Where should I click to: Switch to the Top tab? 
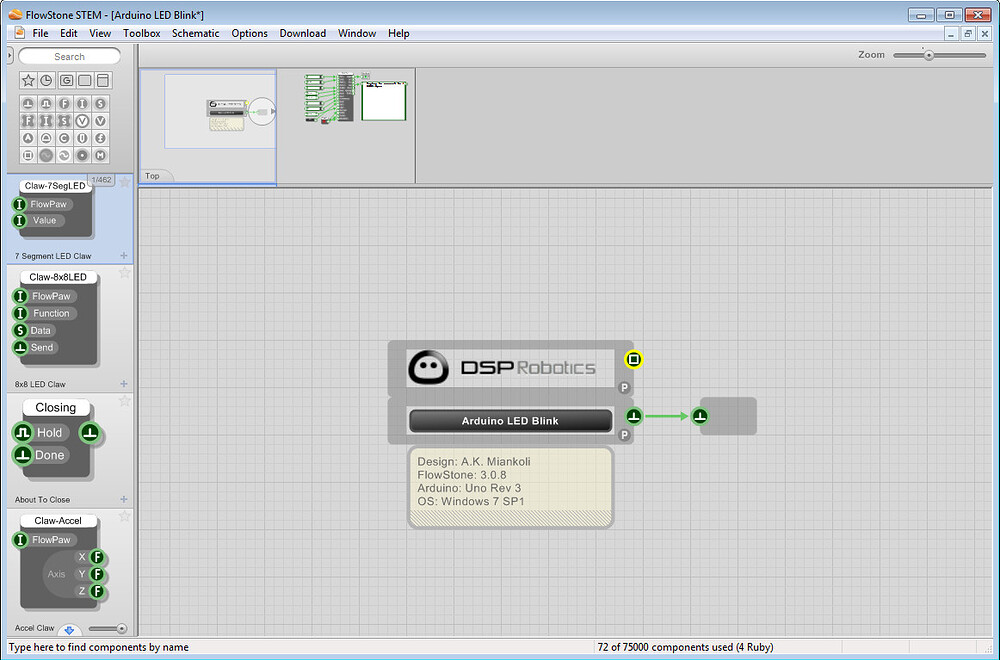pyautogui.click(x=154, y=176)
